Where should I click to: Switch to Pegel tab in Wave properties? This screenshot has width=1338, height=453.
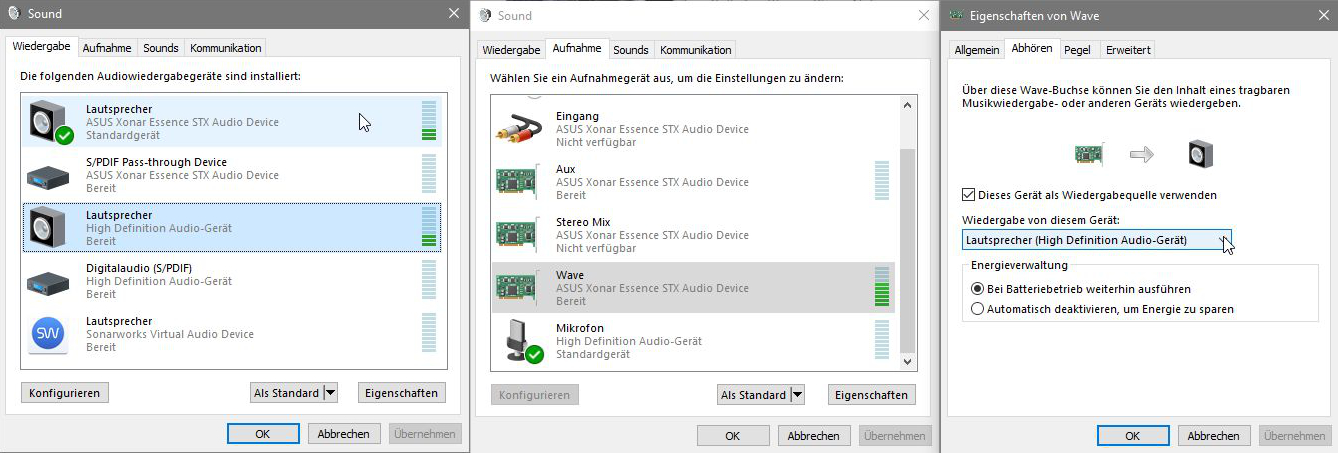1077,49
